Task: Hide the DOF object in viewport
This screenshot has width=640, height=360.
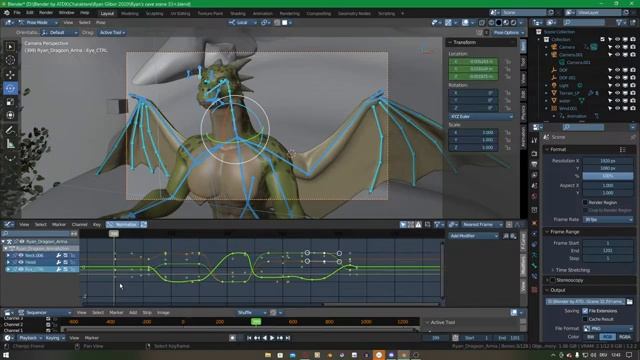Action: [x=618, y=70]
